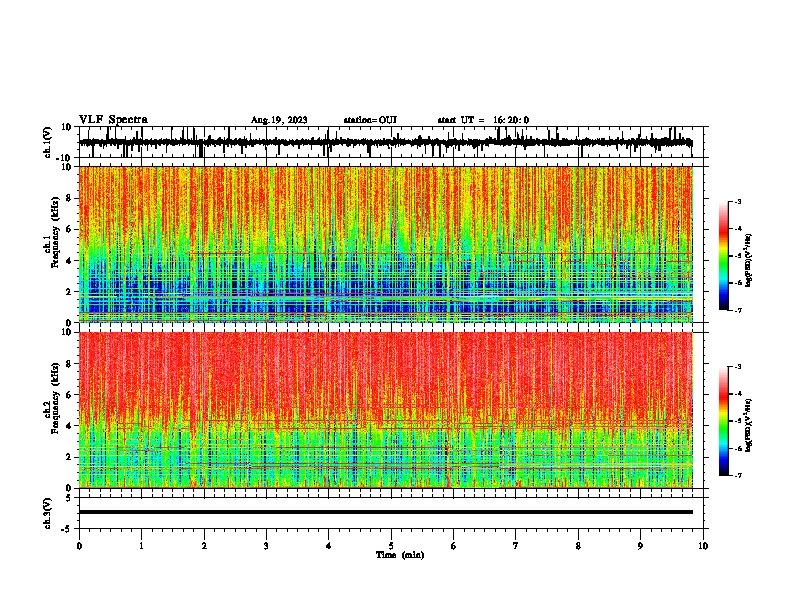The width and height of the screenshot is (792, 612).
Task: Click time axis tick label "1"
Action: (x=141, y=546)
